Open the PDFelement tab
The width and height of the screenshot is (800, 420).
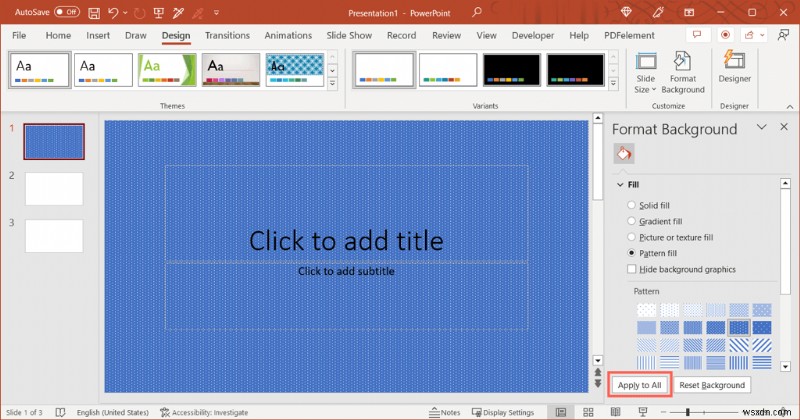(x=629, y=35)
